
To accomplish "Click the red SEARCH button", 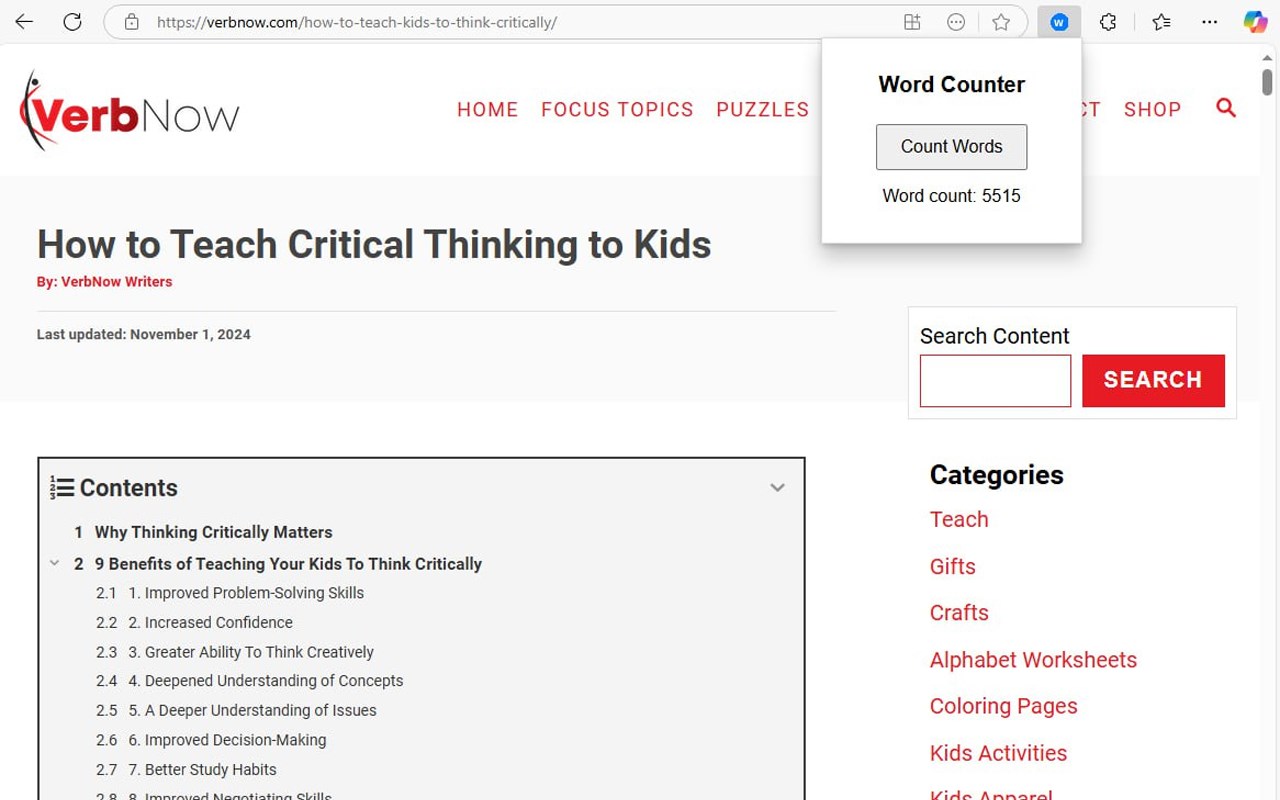I will pyautogui.click(x=1153, y=380).
